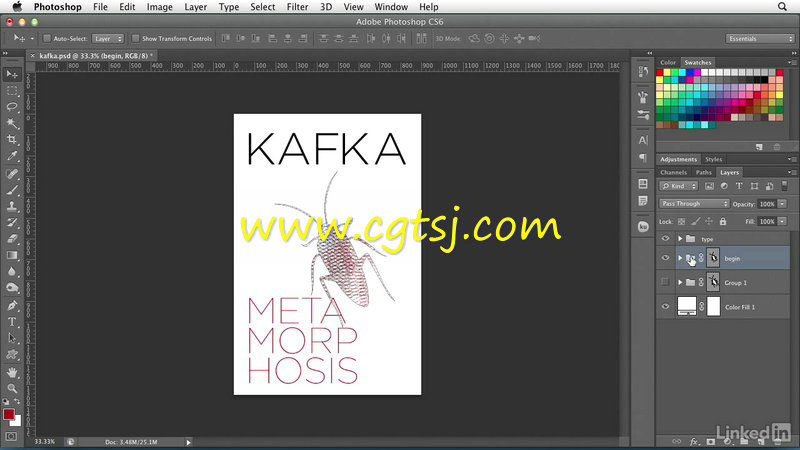Click the zoom percentage field 33.33%

point(45,442)
